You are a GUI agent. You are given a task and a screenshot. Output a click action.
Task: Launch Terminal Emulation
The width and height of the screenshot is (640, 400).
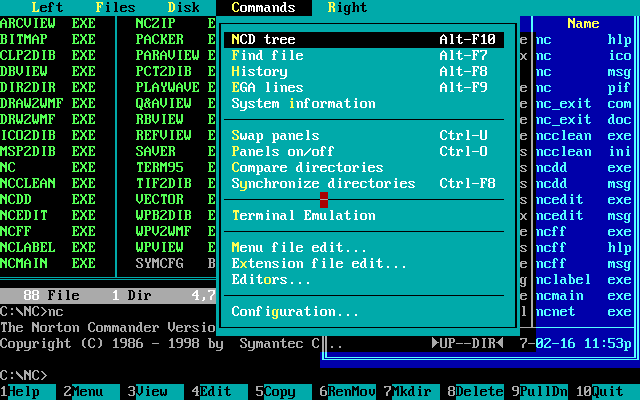364,216
